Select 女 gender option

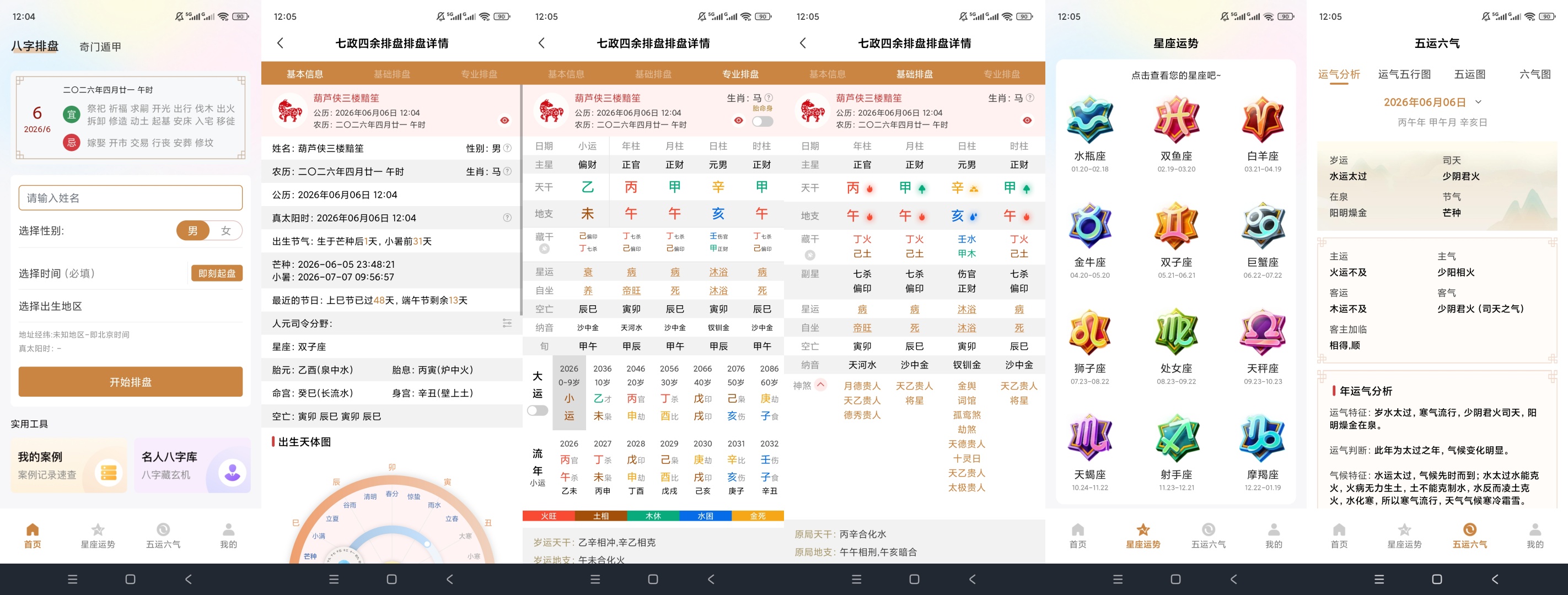226,231
